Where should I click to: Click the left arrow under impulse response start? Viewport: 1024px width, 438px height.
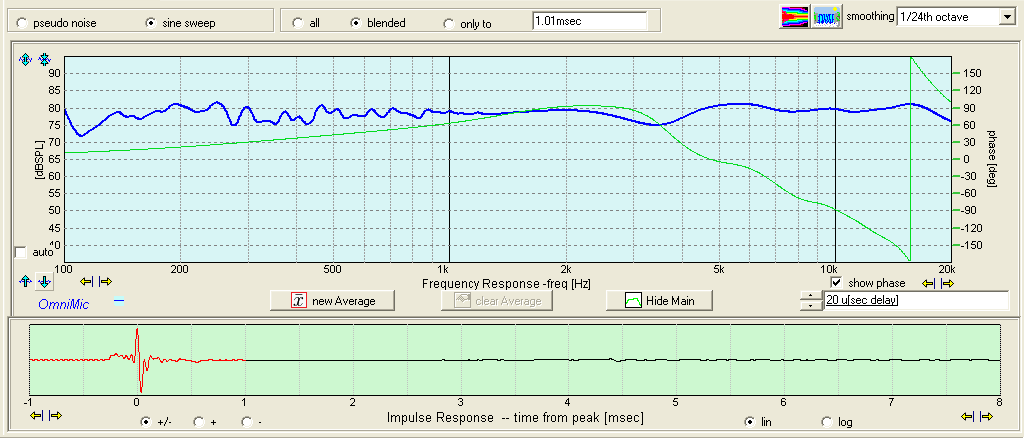38,415
